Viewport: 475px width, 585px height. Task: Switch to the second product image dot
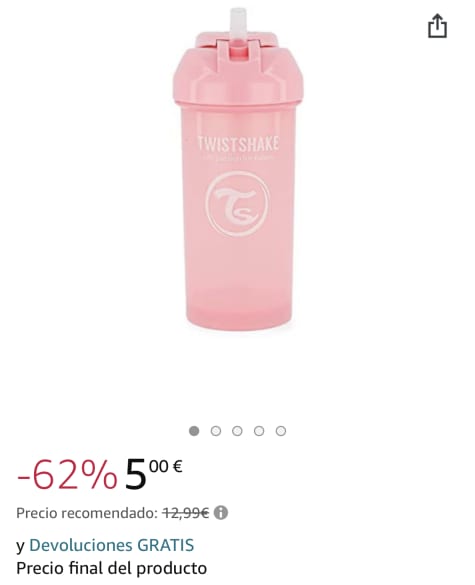pyautogui.click(x=216, y=431)
